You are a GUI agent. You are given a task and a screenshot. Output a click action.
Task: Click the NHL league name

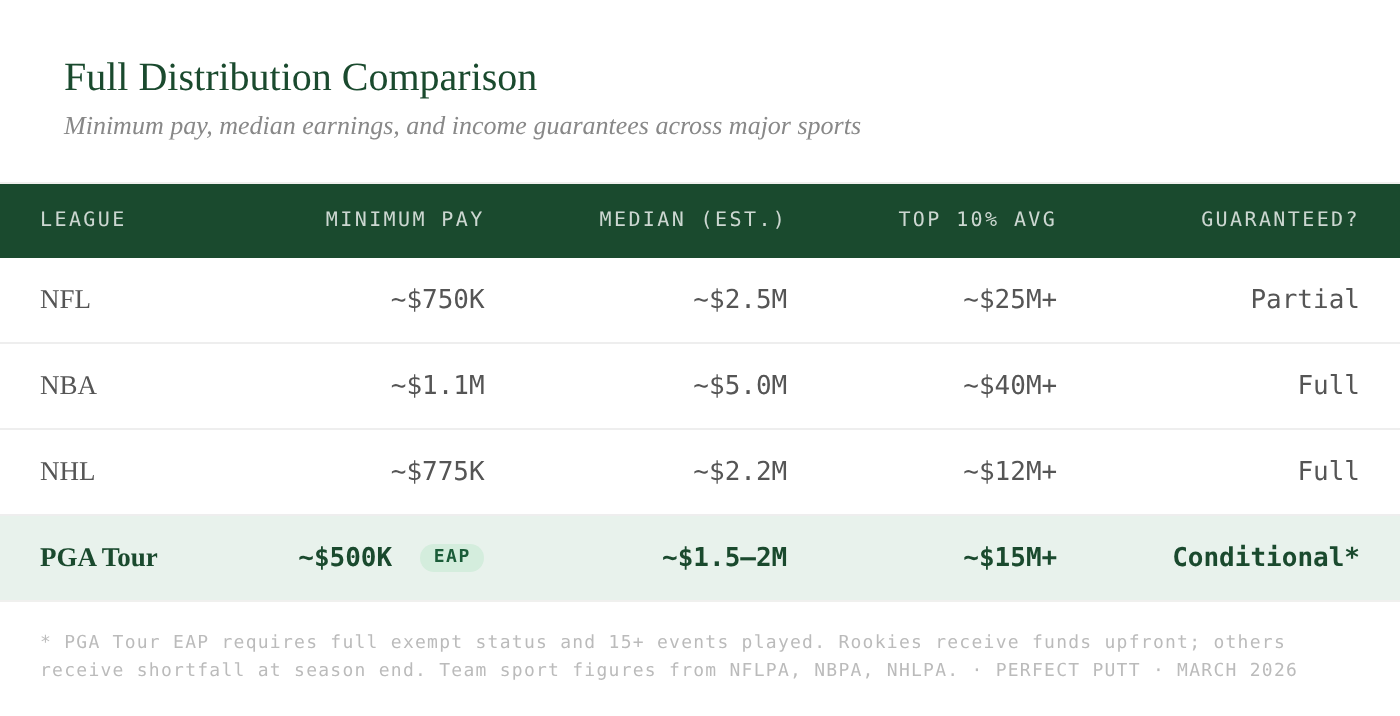coord(67,472)
